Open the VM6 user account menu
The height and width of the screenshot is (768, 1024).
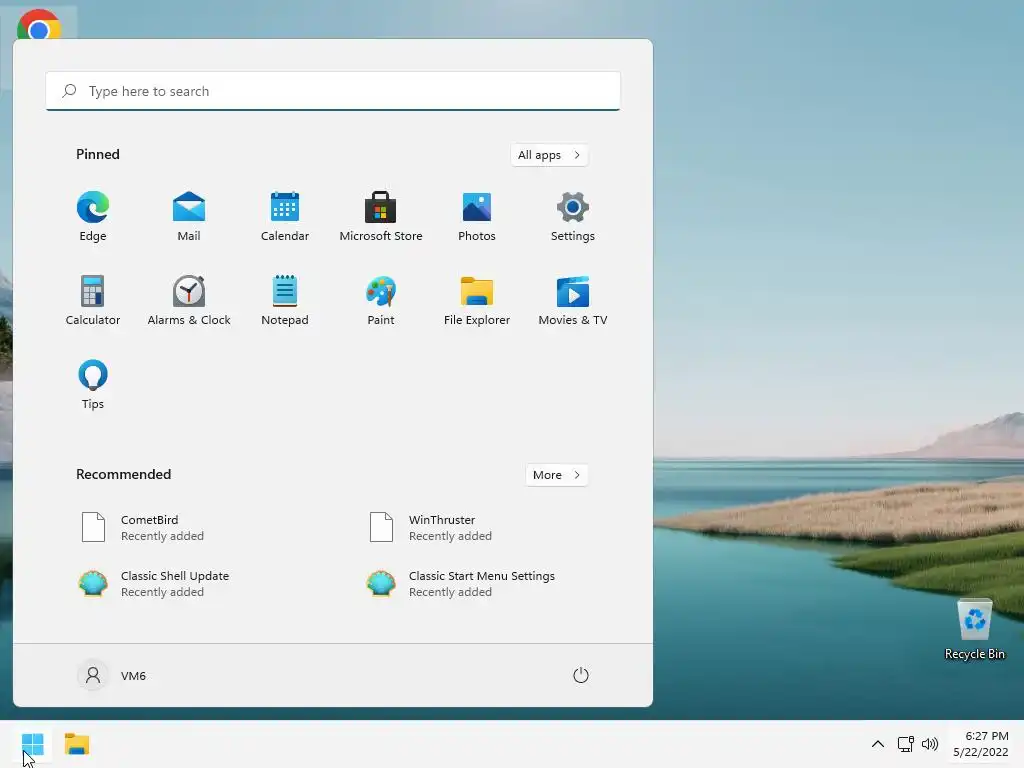(x=112, y=675)
